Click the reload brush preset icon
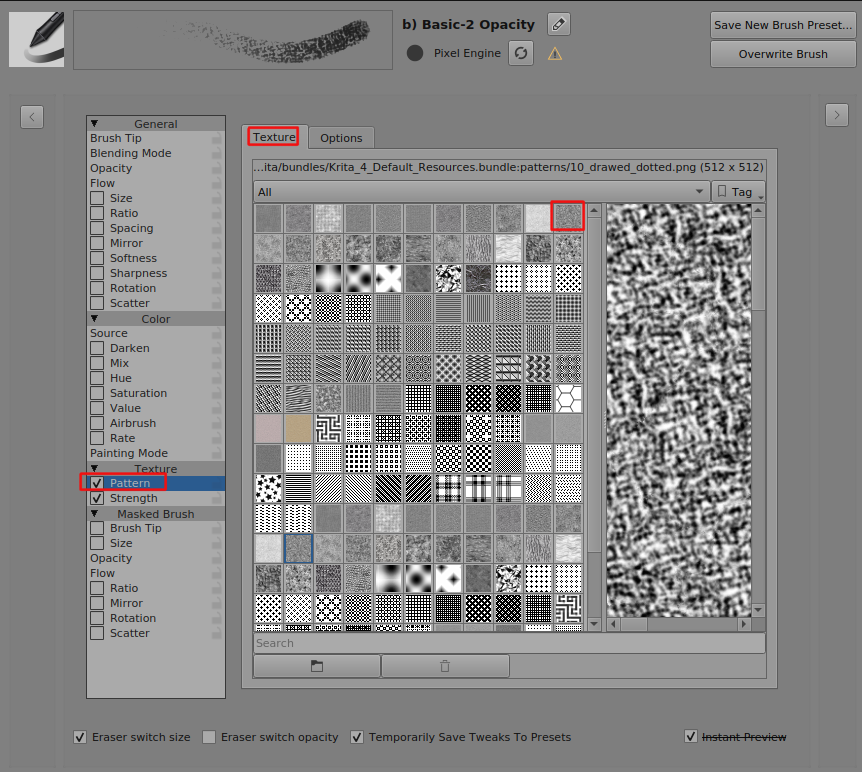Viewport: 862px width, 772px height. click(x=520, y=53)
